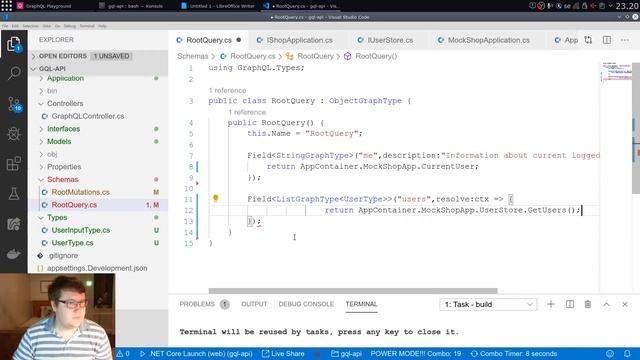Open appsettings.Development.json in the explorer
This screenshot has height=360, width=640.
98,268
